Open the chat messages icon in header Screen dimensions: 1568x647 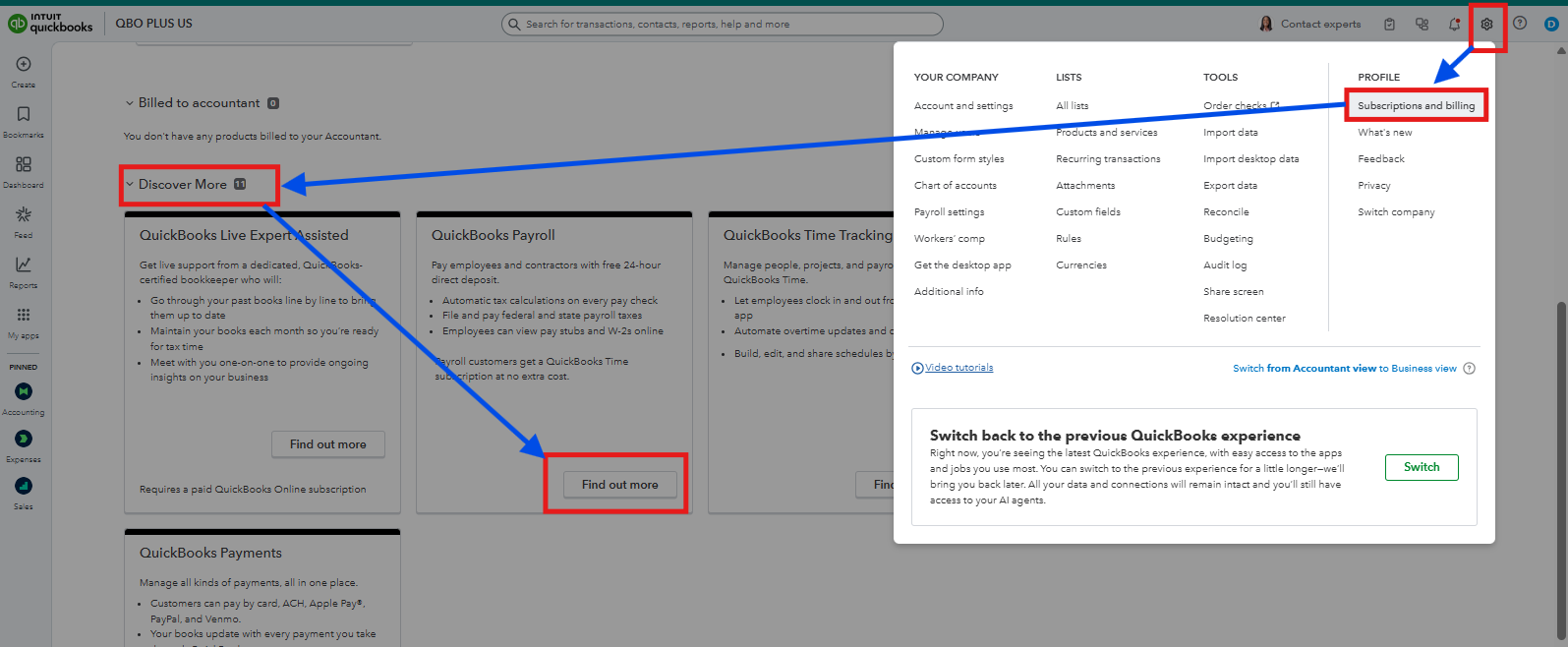pos(1422,24)
